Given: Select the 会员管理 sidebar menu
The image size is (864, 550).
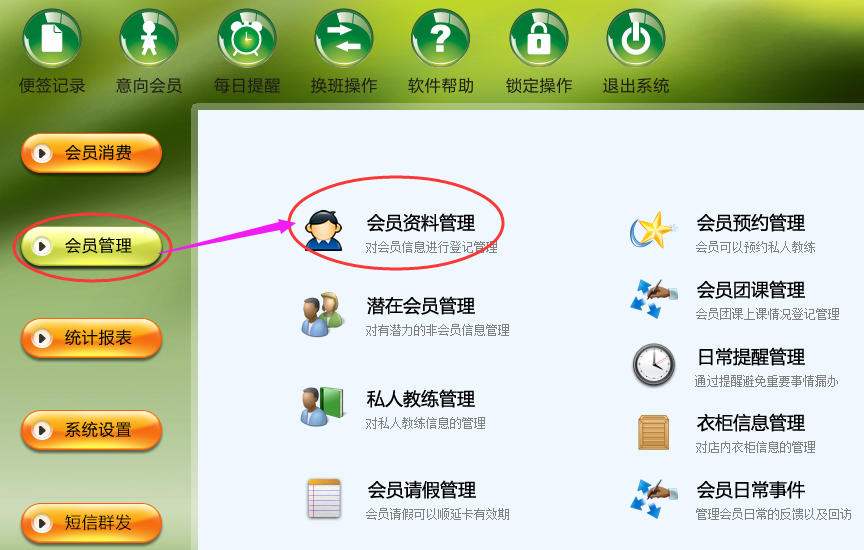Looking at the screenshot, I should click(x=91, y=246).
